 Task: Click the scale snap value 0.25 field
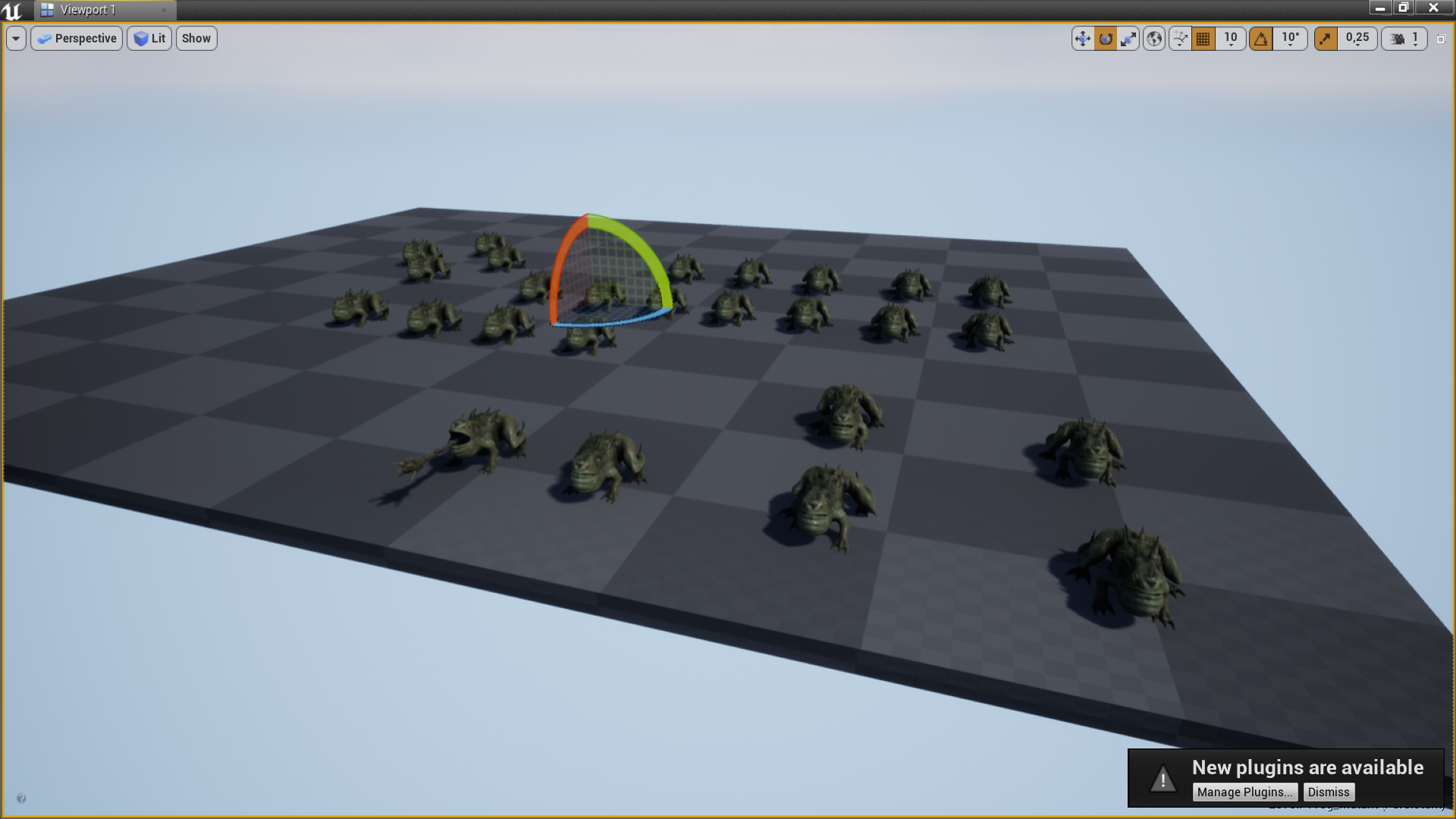[x=1357, y=38]
